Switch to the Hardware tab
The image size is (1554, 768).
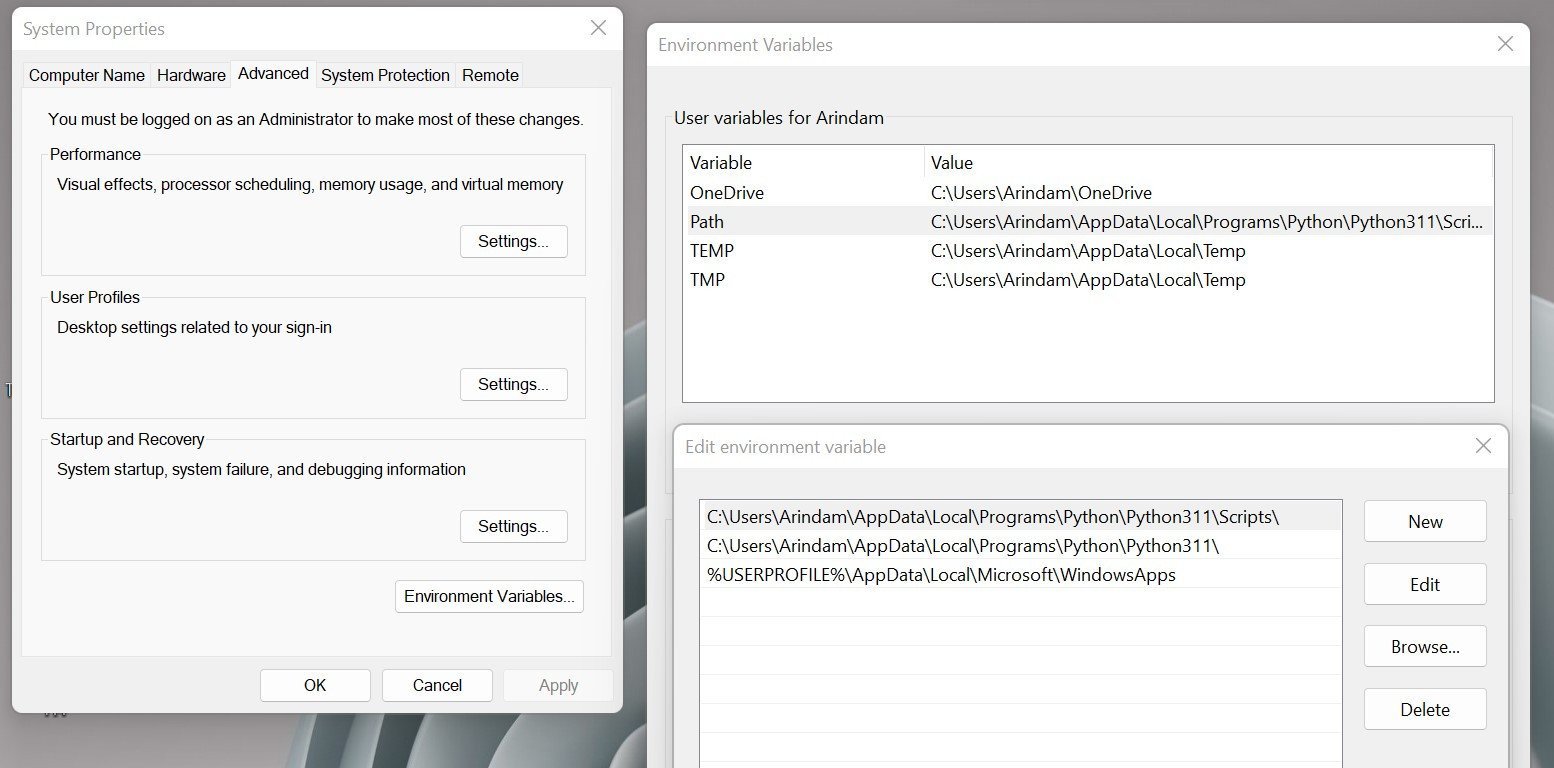pos(191,74)
